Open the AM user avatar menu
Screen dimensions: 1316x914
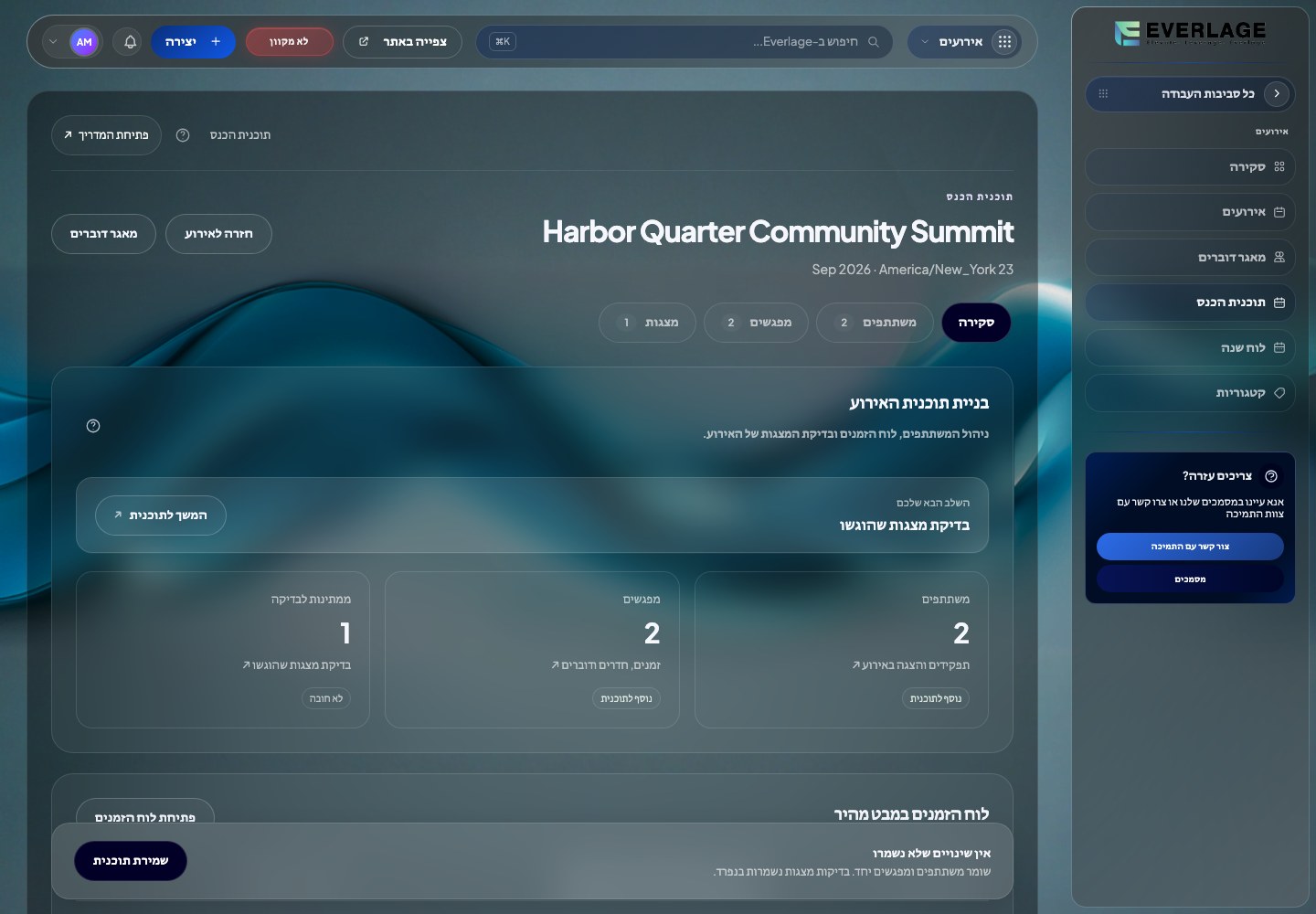(84, 42)
